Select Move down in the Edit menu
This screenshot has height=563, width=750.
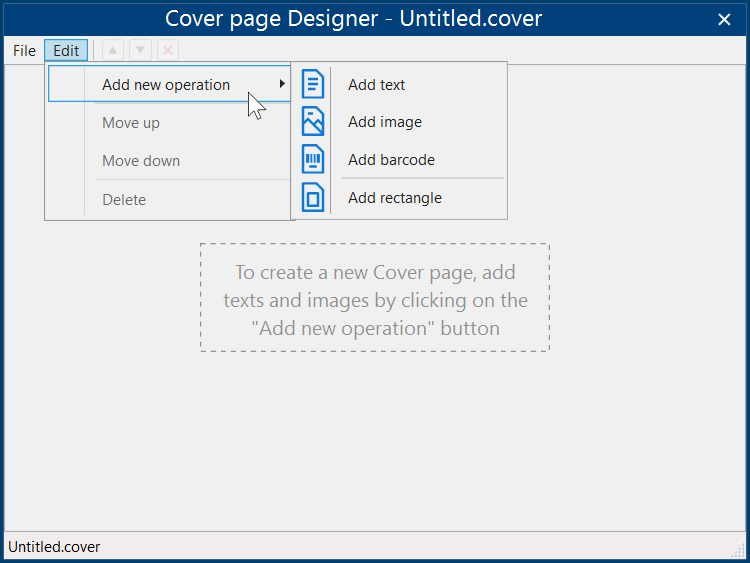click(x=141, y=161)
